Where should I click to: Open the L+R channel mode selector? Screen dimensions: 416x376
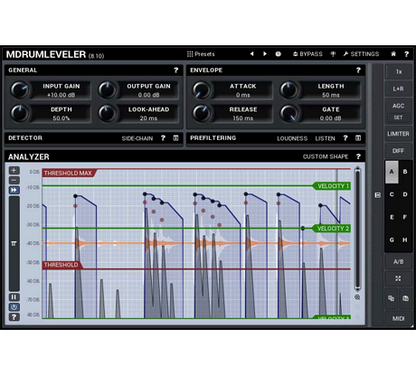[x=399, y=89]
